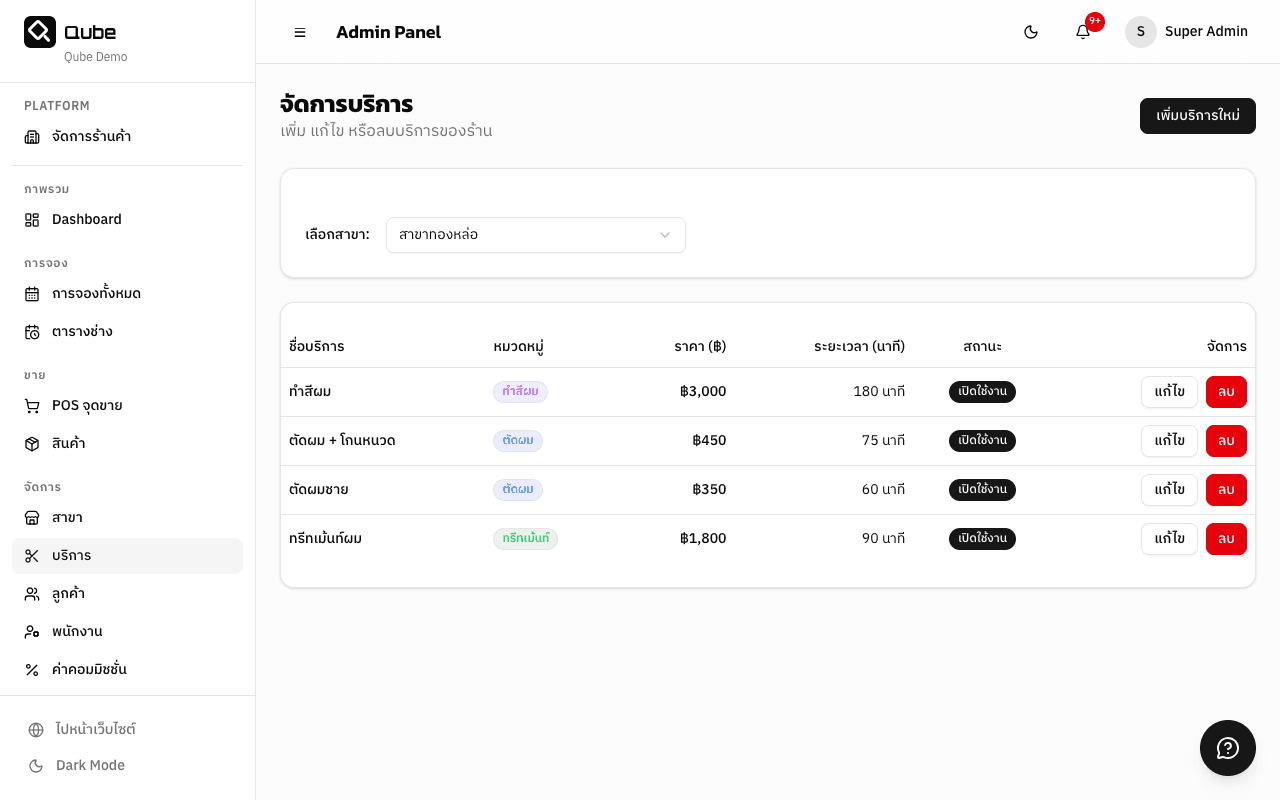Open ตารางช่าง schedule page in sidebar
Screen dimensions: 1280x800
[x=82, y=332]
